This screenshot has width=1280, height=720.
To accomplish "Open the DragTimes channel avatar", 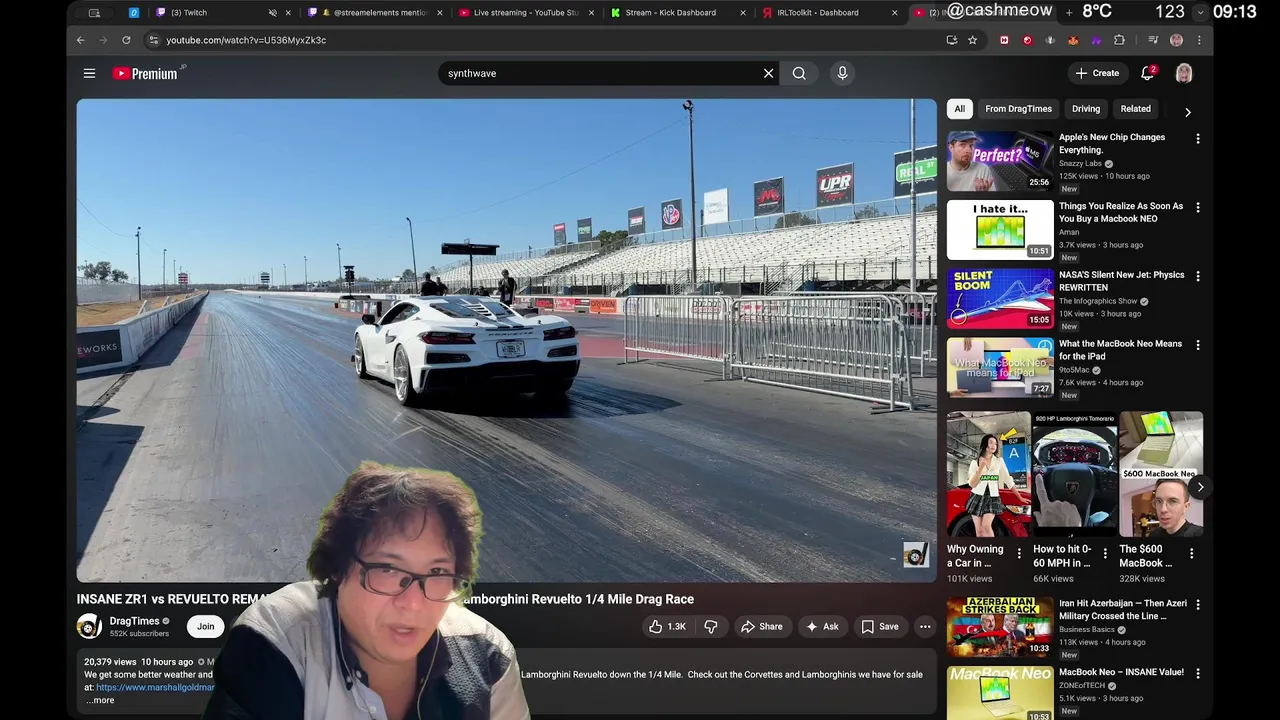I will click(89, 627).
